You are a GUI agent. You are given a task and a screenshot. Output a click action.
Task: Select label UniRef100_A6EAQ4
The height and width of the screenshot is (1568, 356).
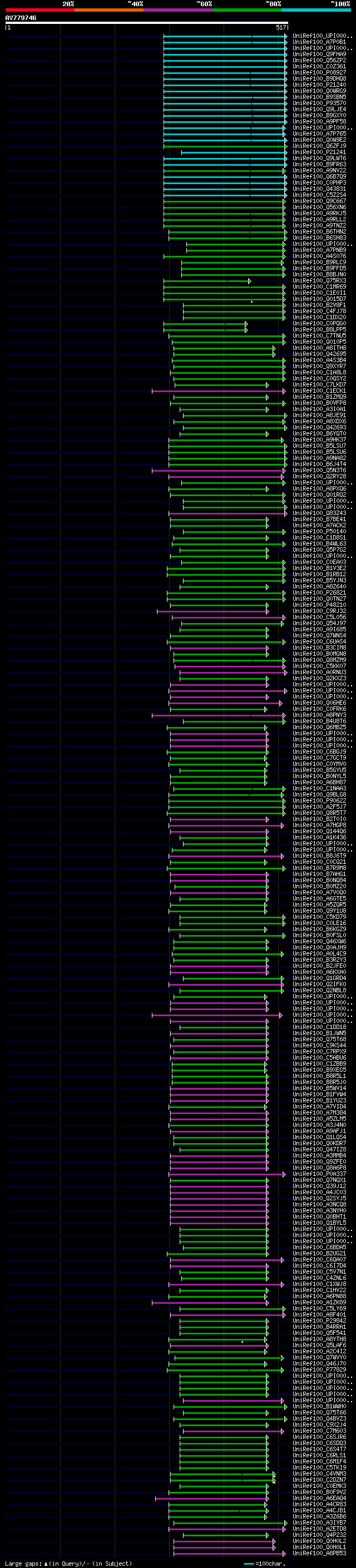point(319,1498)
